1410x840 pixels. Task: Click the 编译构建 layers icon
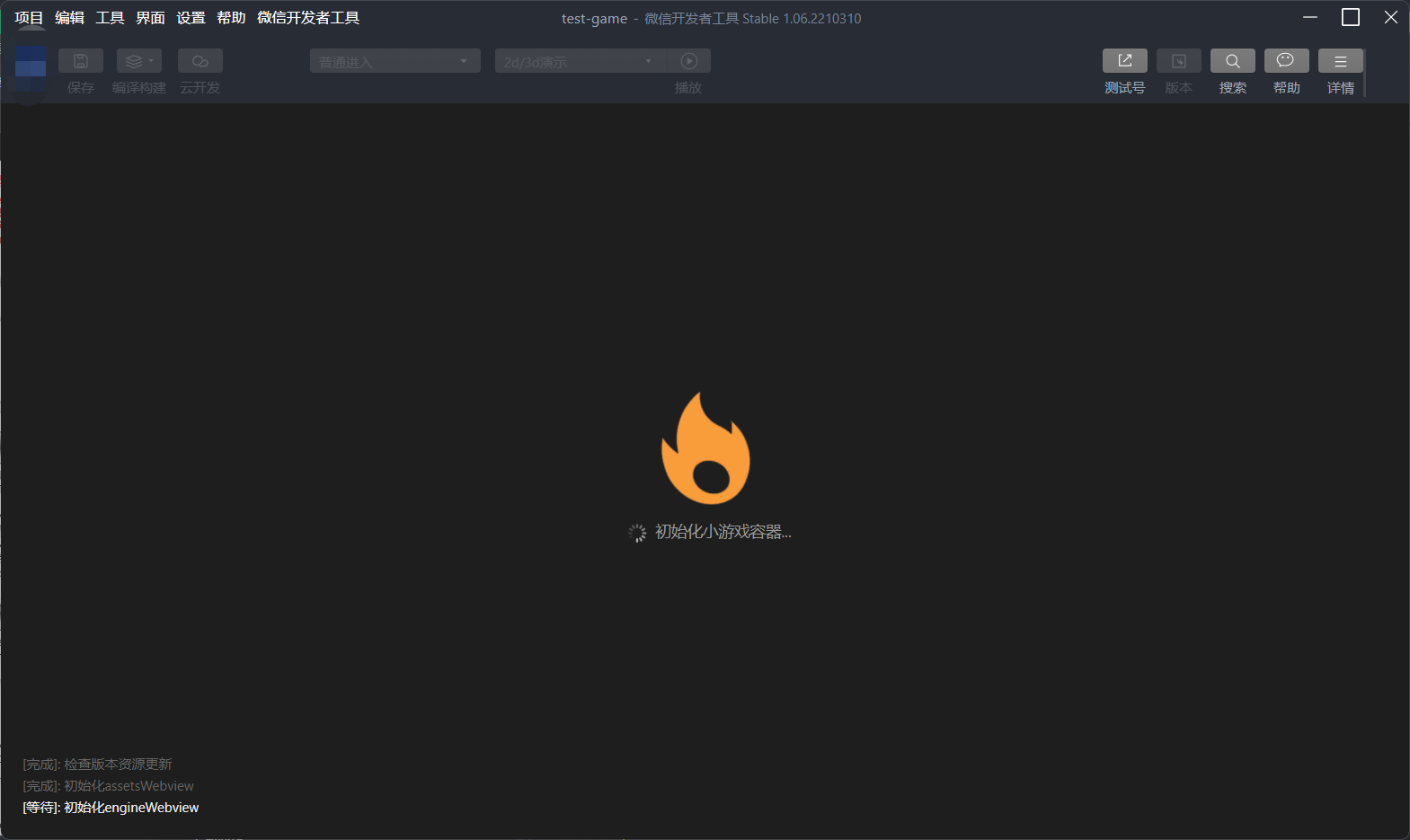139,60
